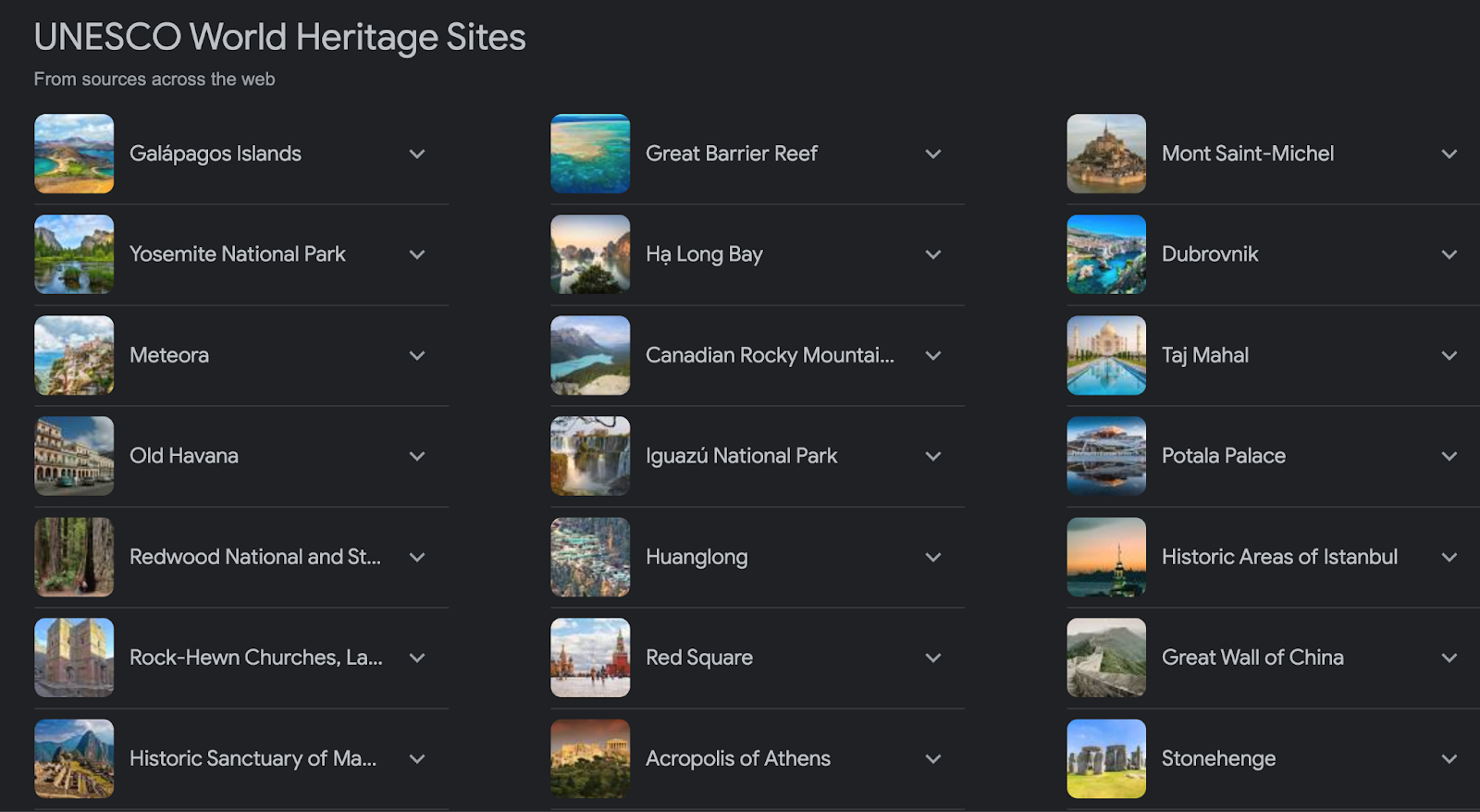Open the Canadian Rocky Mountains thumbnail
This screenshot has width=1480, height=812.
click(x=590, y=355)
